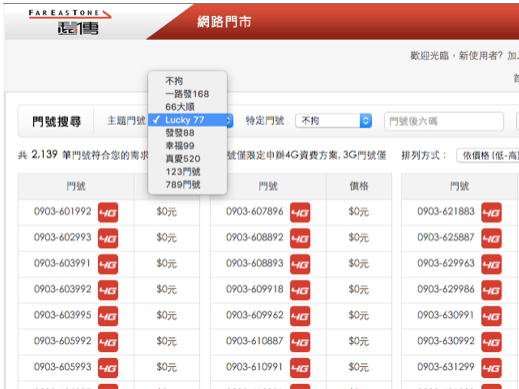Pick 發發88 from the theme list

tap(188, 133)
